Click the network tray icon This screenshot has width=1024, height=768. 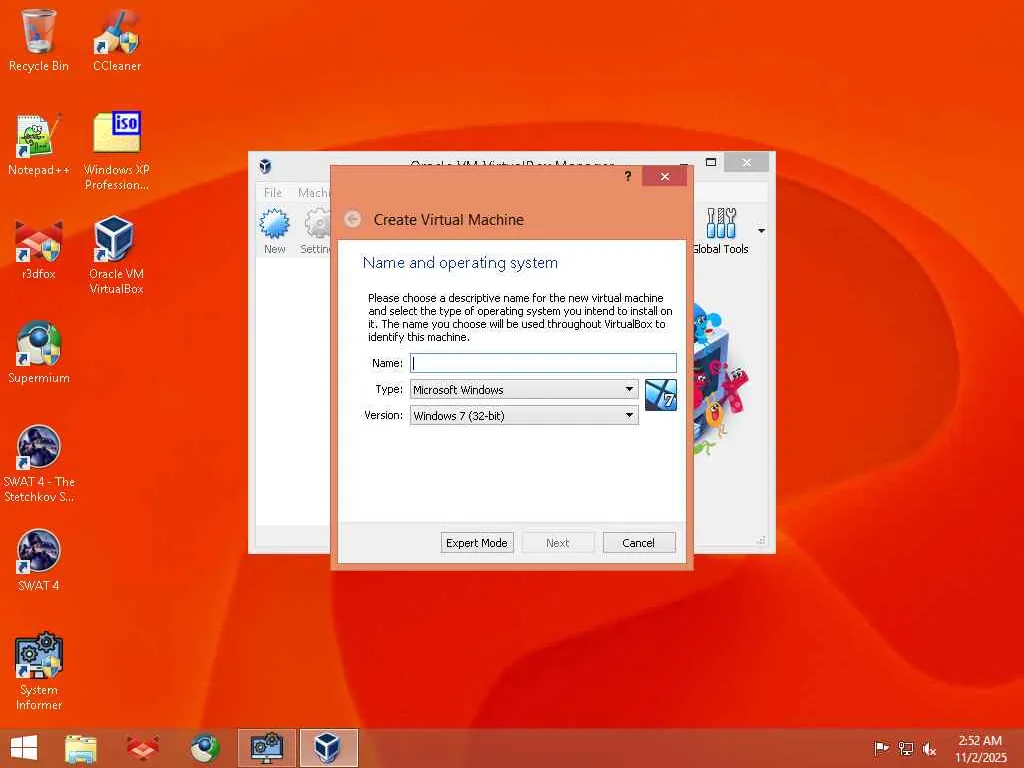click(x=905, y=748)
